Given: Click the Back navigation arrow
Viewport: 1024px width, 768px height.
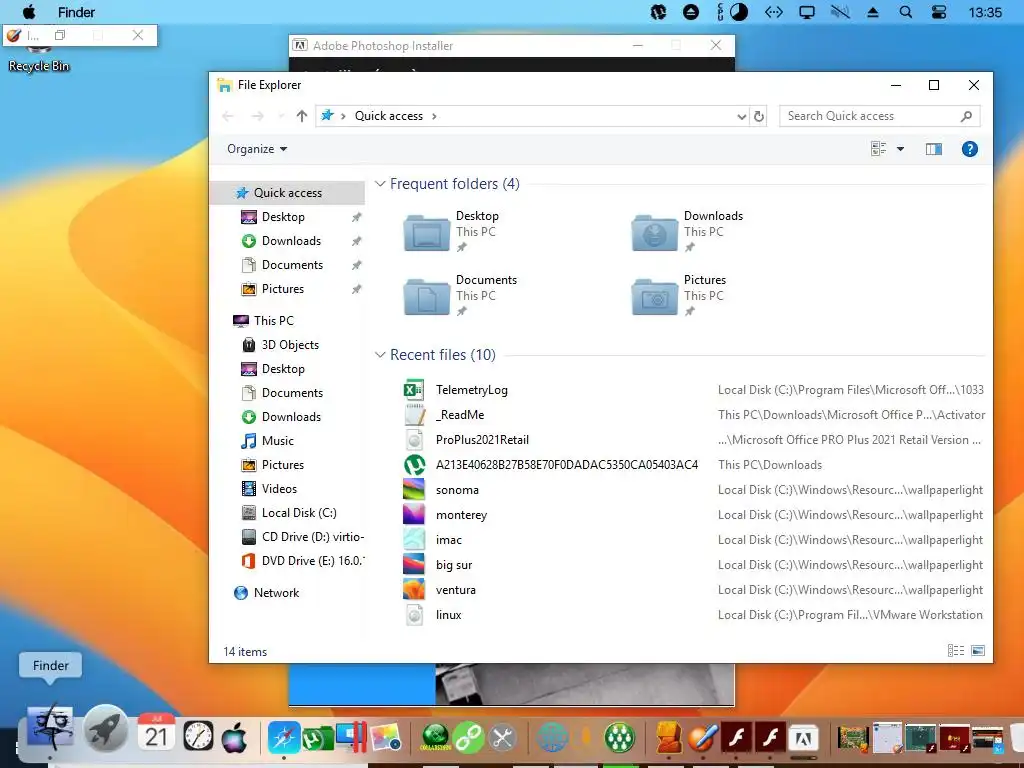Looking at the screenshot, I should (227, 116).
